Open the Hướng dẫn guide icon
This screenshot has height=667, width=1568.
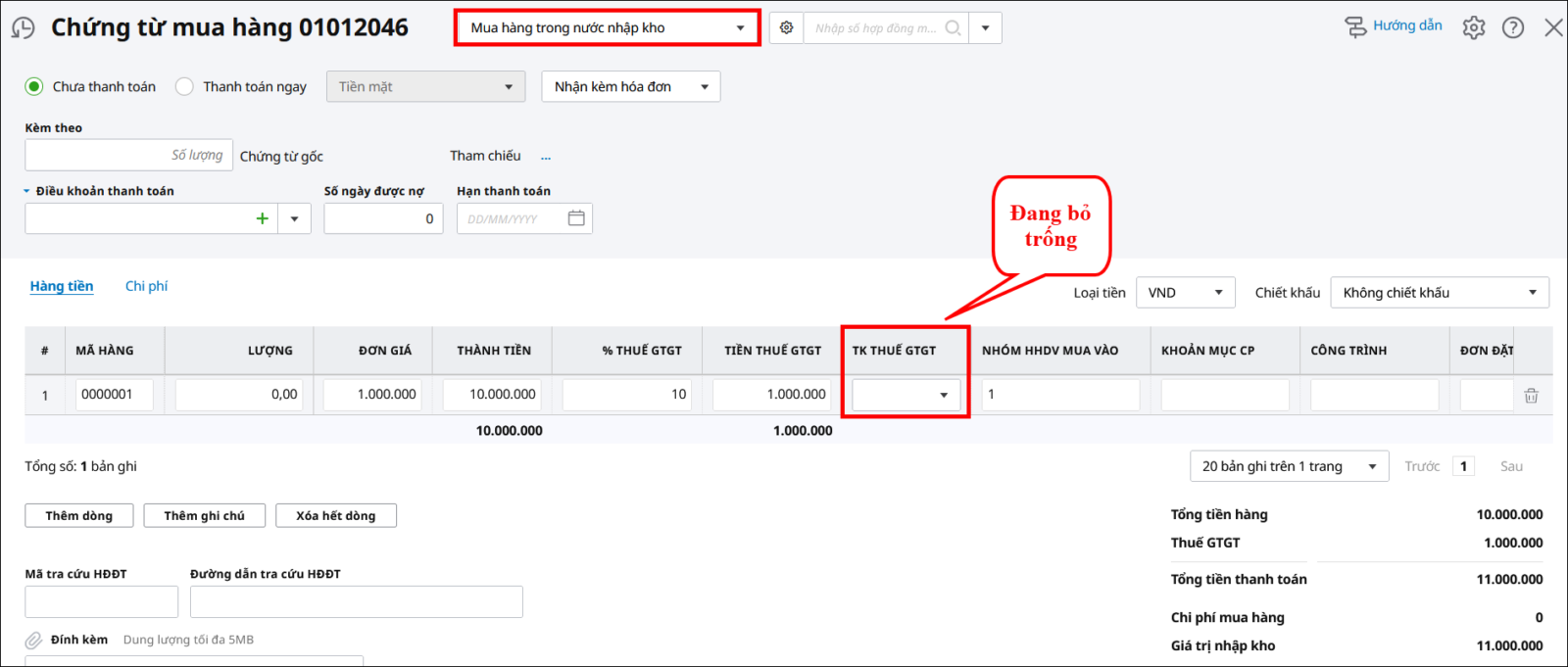coord(1355,26)
